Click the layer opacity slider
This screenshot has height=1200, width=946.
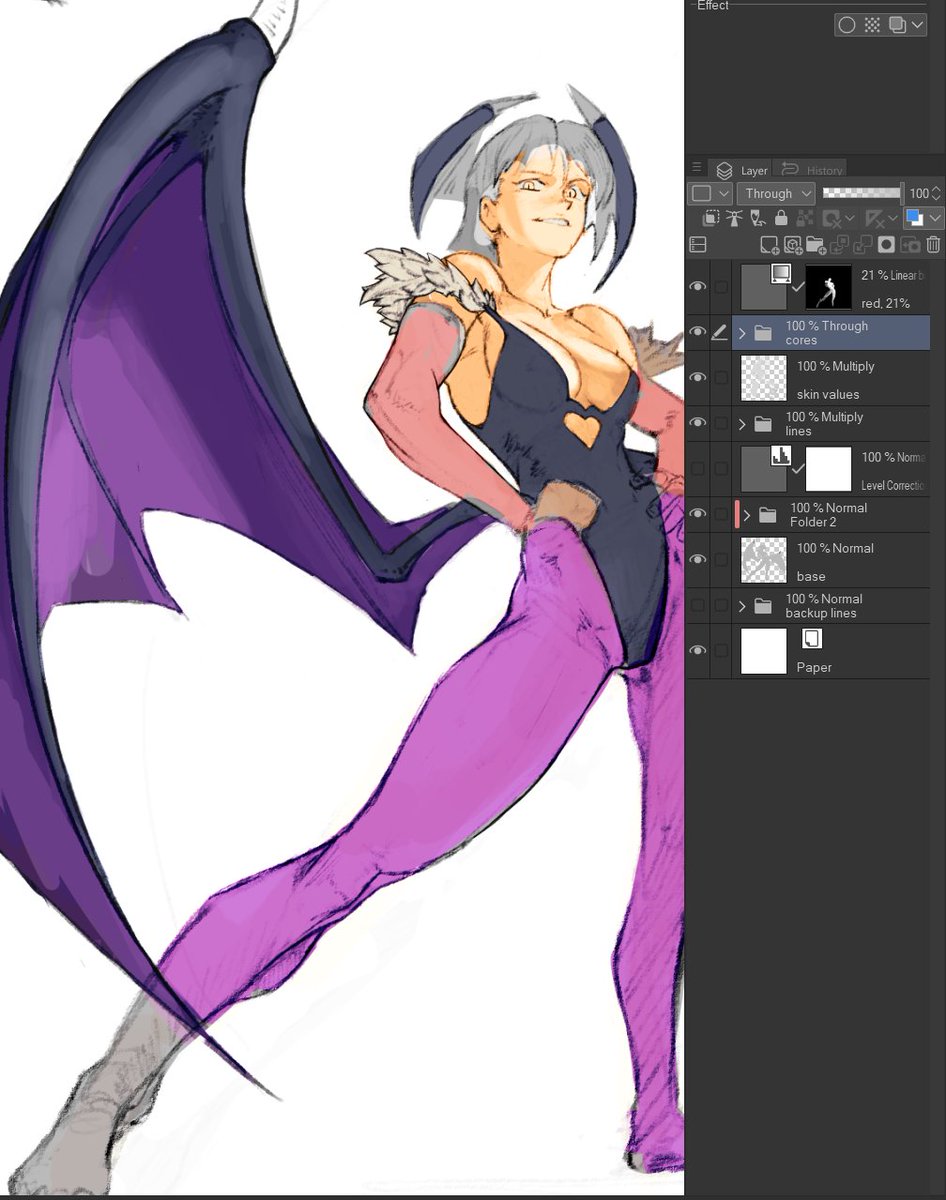(861, 193)
